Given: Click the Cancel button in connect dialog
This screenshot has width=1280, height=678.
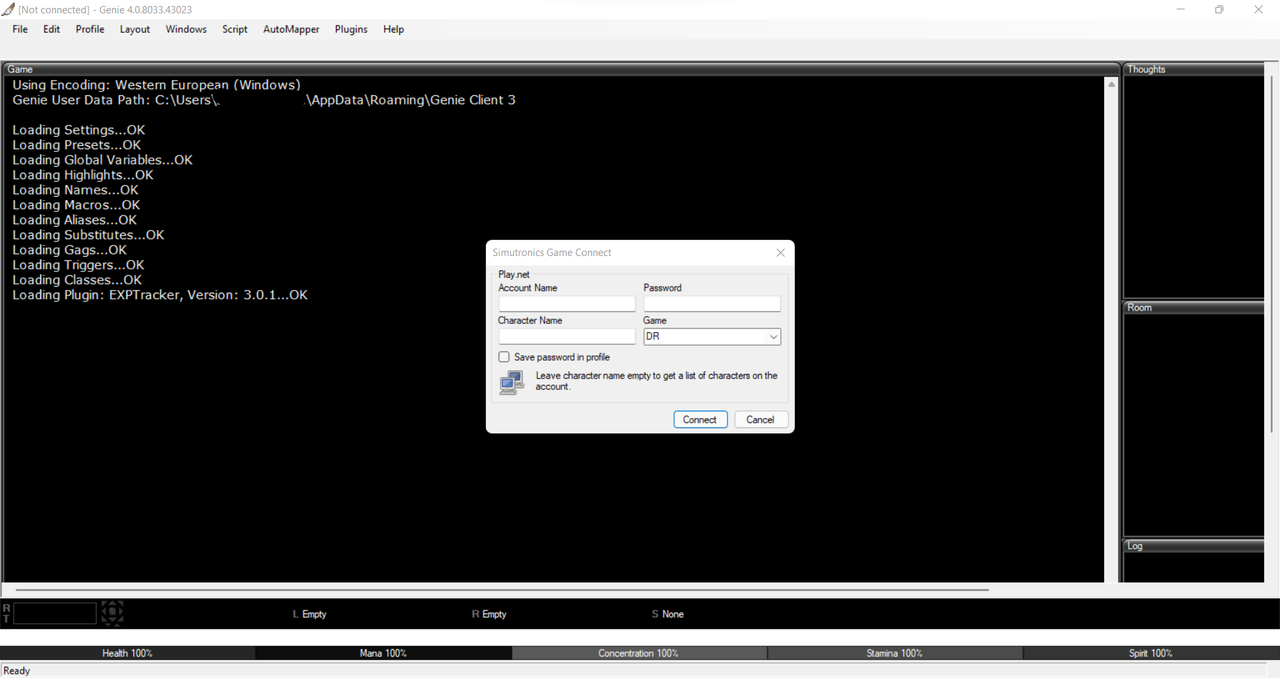Looking at the screenshot, I should 760,419.
